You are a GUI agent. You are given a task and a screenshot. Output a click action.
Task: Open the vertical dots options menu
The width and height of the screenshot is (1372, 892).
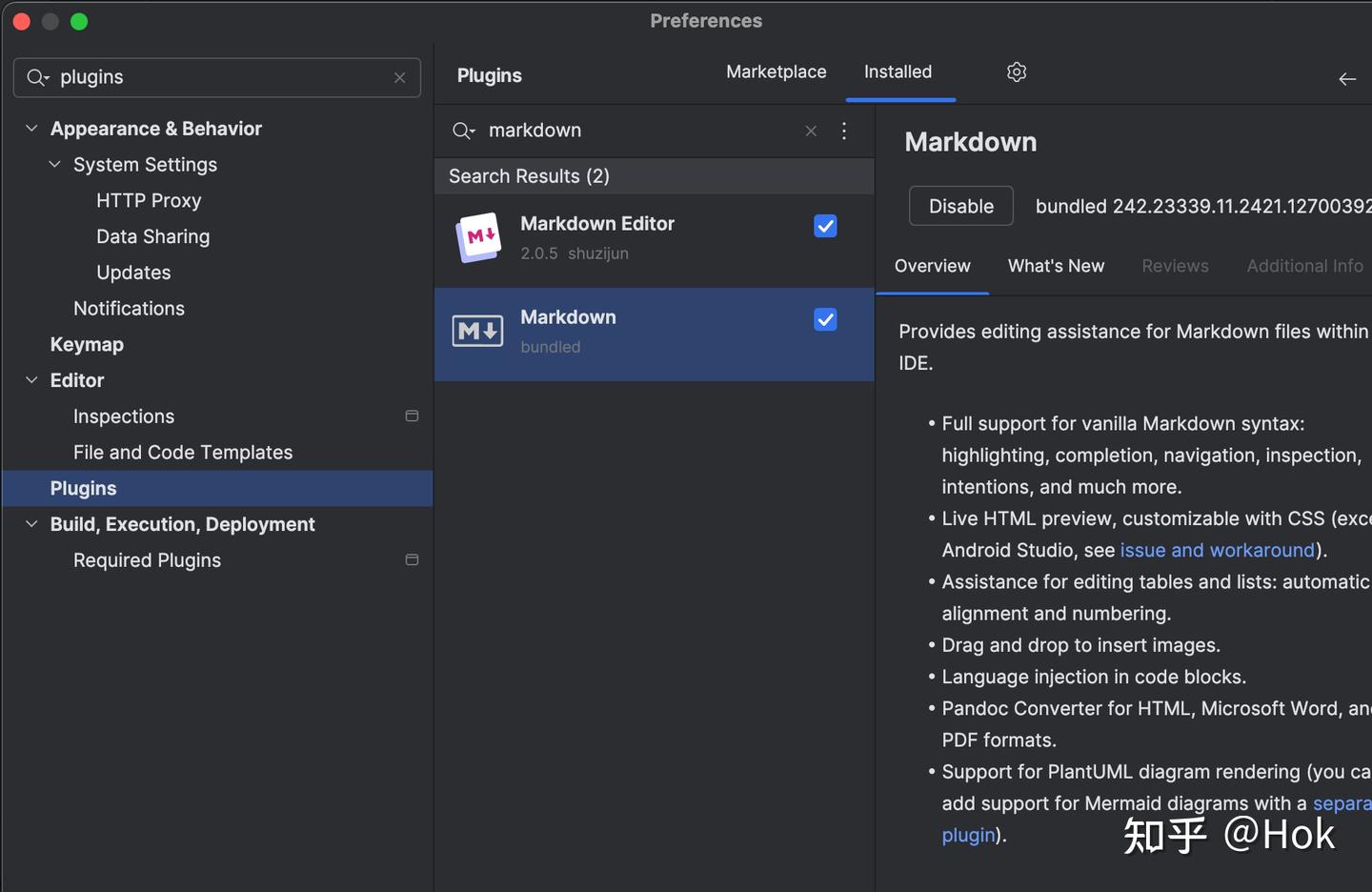pyautogui.click(x=844, y=132)
